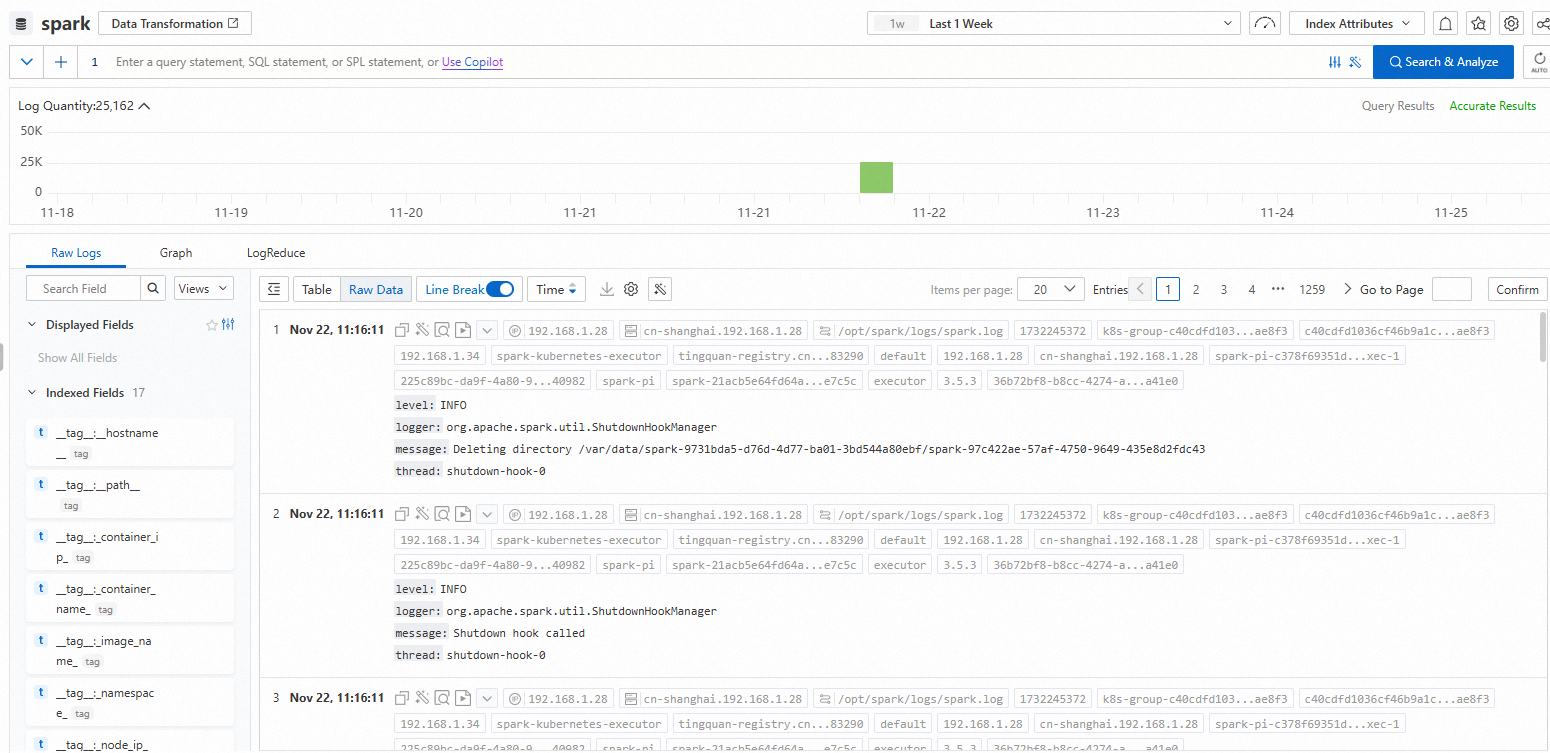The width and height of the screenshot is (1550, 753).
Task: Collapse the Log Quantity histogram chevron
Action: 144,106
